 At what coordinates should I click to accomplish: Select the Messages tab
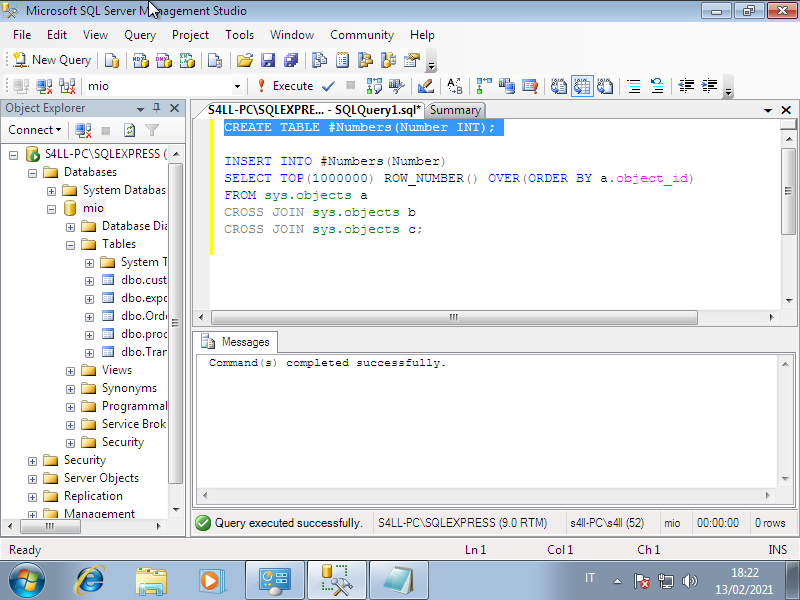(238, 342)
